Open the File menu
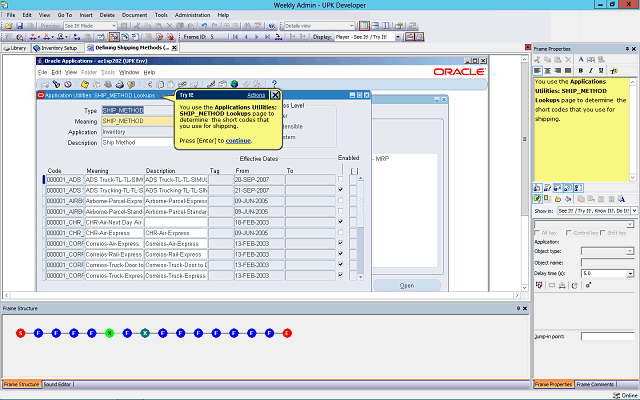Image resolution: width=640 pixels, height=400 pixels. pyautogui.click(x=11, y=15)
